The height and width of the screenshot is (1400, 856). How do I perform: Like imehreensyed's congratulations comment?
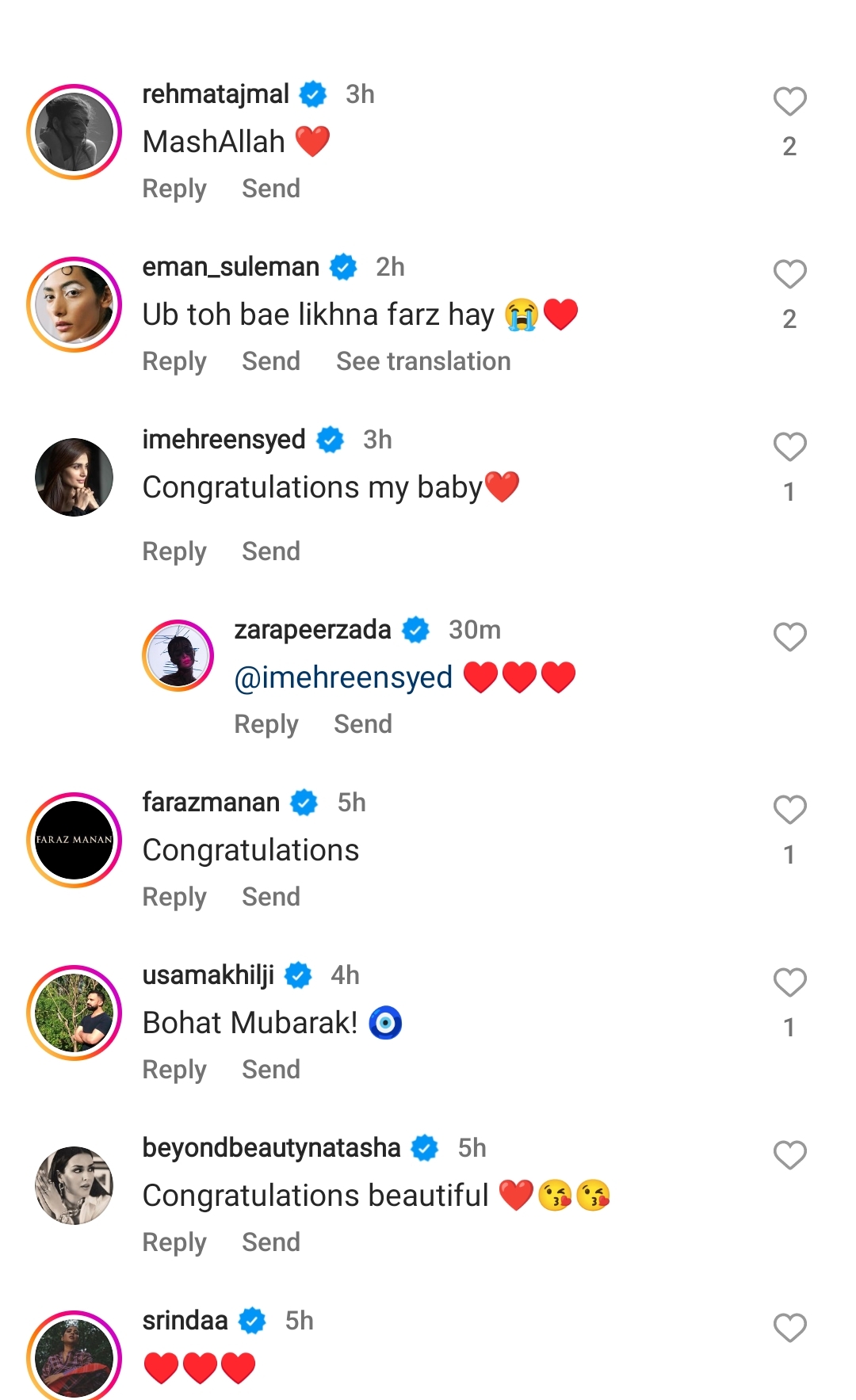pyautogui.click(x=789, y=447)
